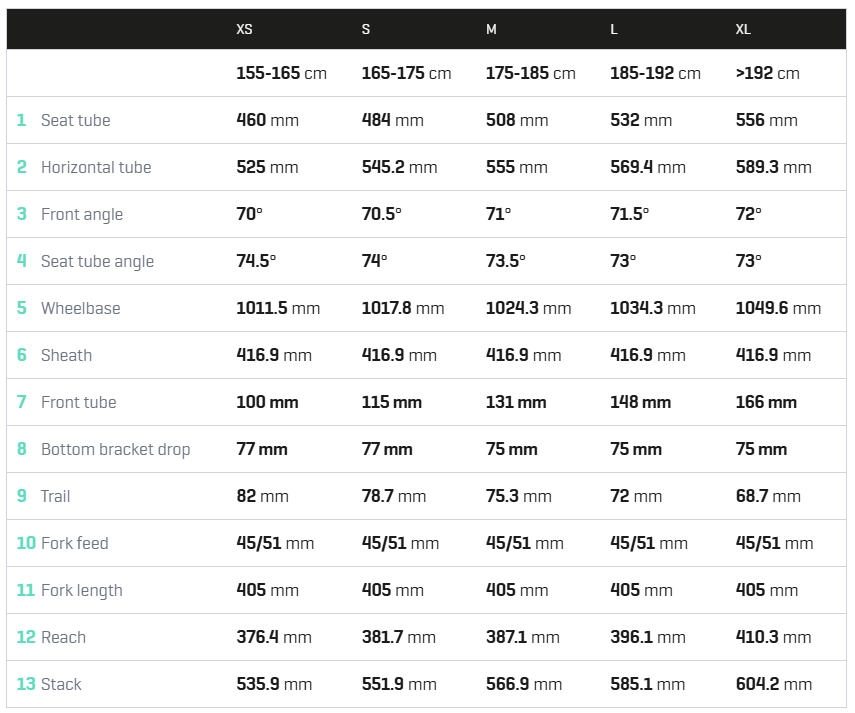The width and height of the screenshot is (855, 713).
Task: Click the XS size column header
Action: (x=244, y=29)
